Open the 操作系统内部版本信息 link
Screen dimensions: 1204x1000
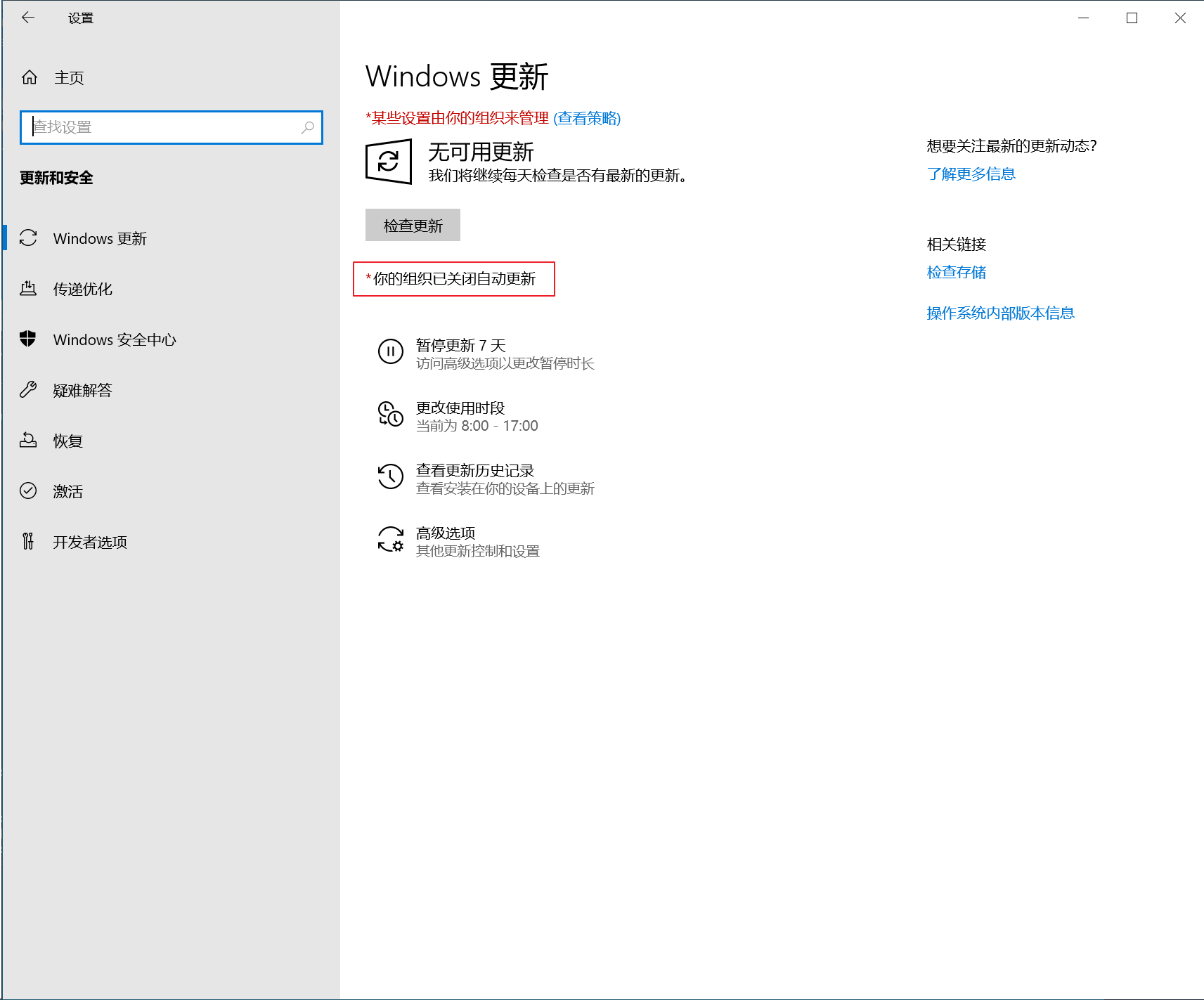[1000, 313]
